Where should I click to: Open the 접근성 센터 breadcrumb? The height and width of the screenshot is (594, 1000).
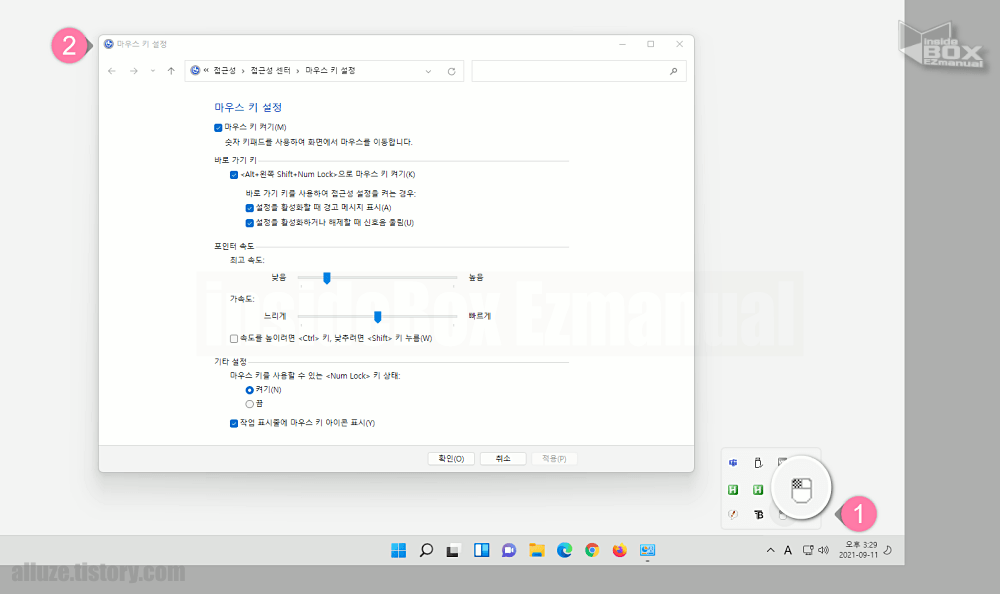click(270, 71)
